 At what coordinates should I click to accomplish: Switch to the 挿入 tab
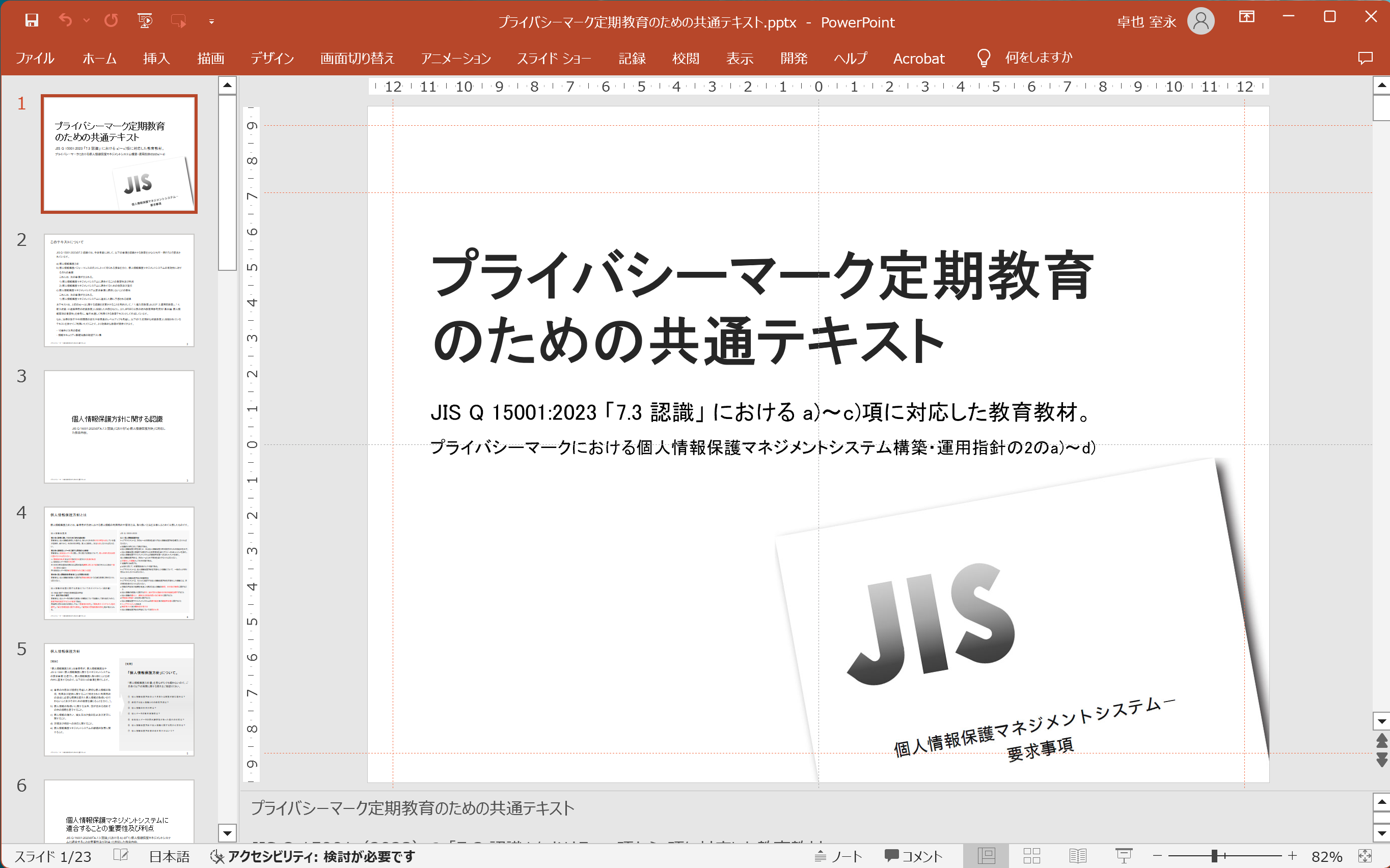[156, 58]
